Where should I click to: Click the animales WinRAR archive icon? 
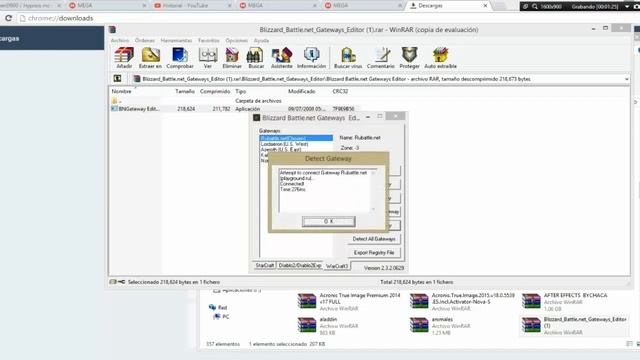click(x=419, y=325)
